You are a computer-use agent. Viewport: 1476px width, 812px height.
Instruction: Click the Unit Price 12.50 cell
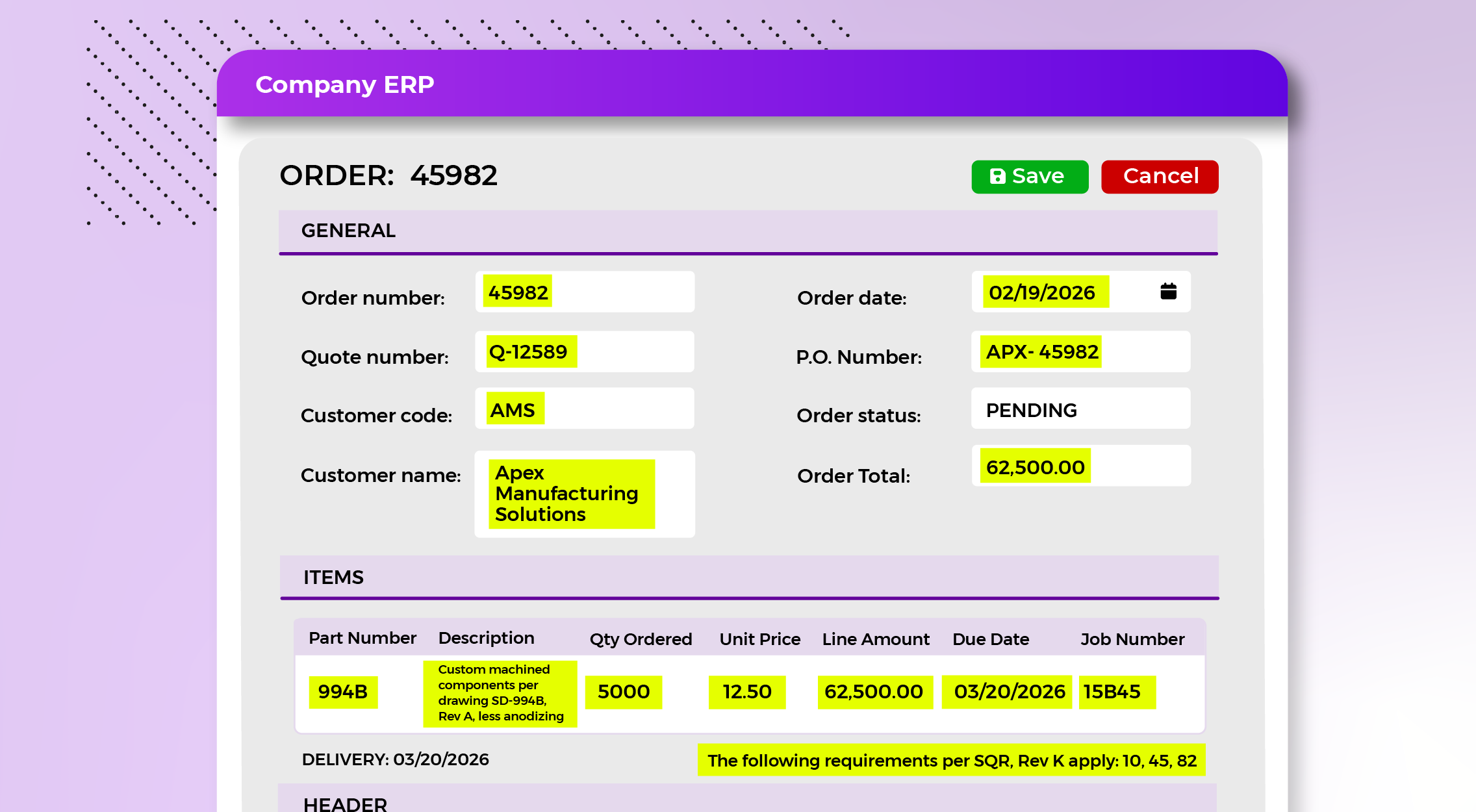click(x=746, y=692)
